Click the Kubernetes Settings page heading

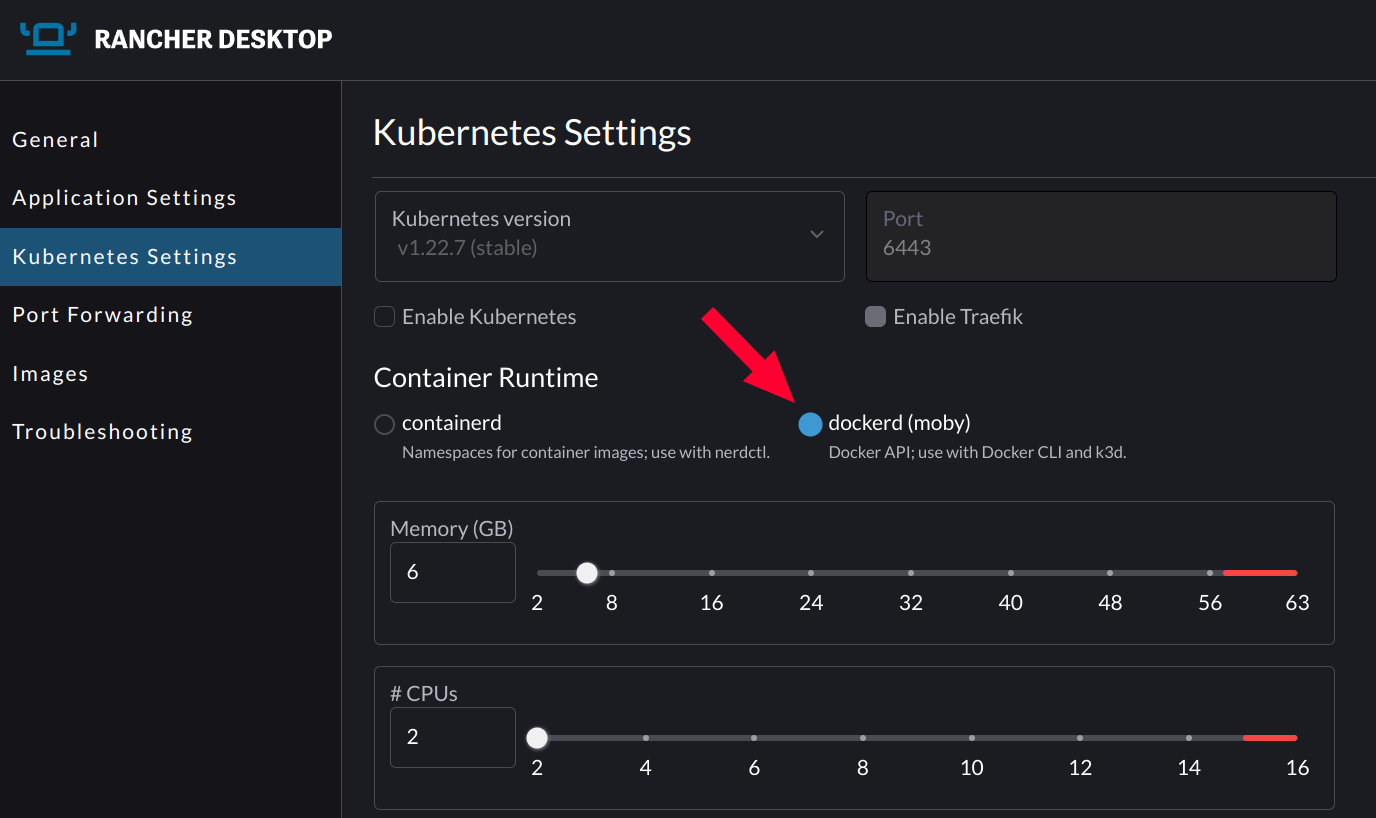tap(532, 133)
